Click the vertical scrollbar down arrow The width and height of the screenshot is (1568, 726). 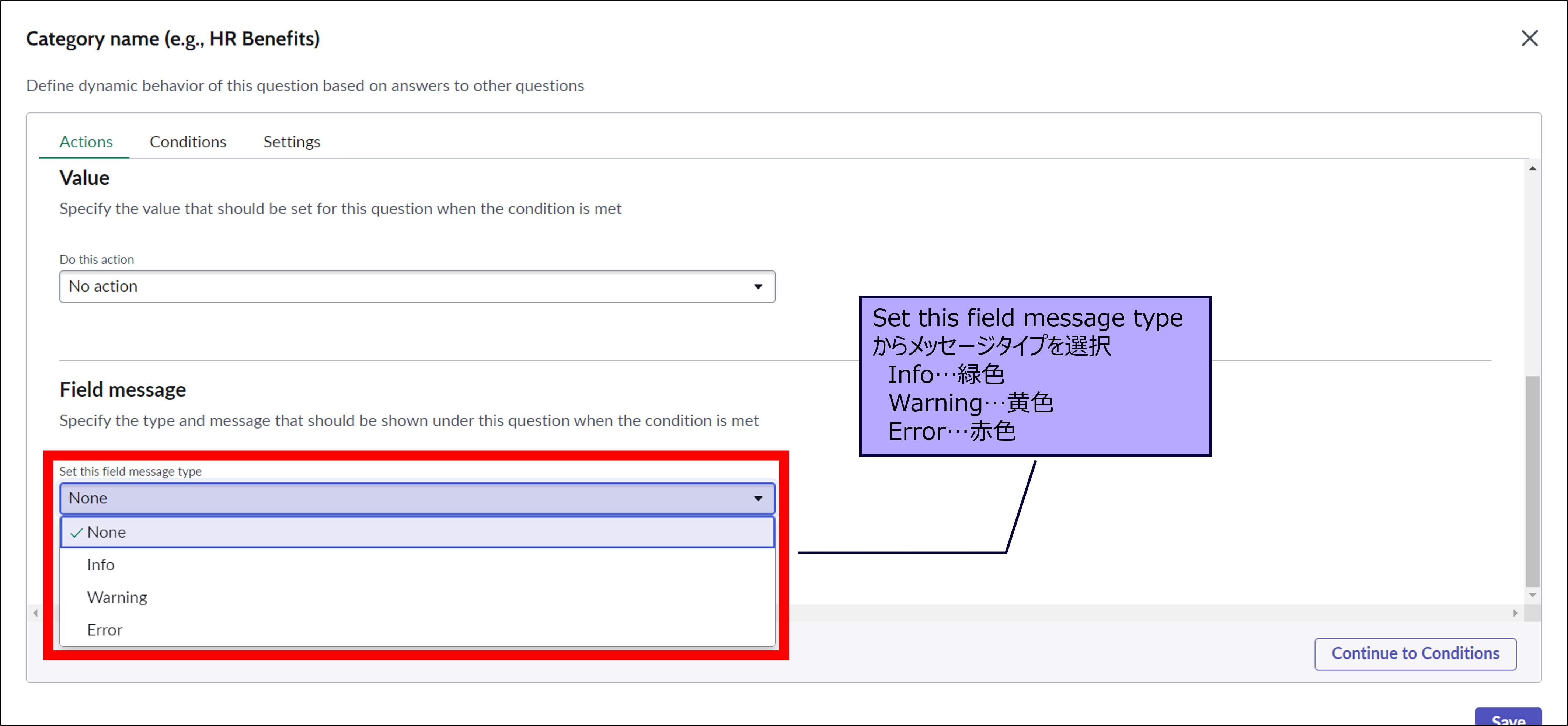coord(1532,594)
